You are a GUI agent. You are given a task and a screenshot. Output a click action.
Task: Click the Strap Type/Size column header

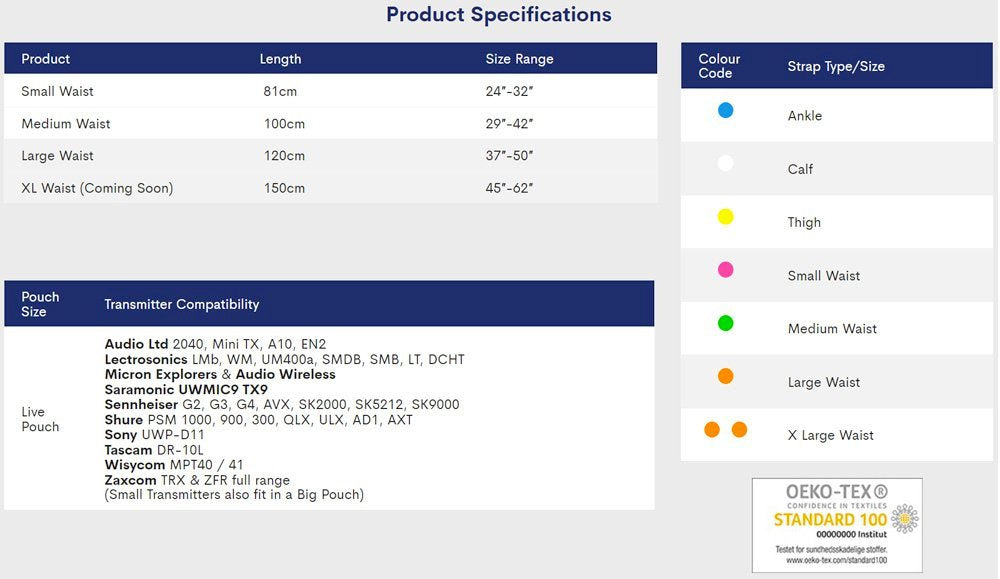point(836,66)
